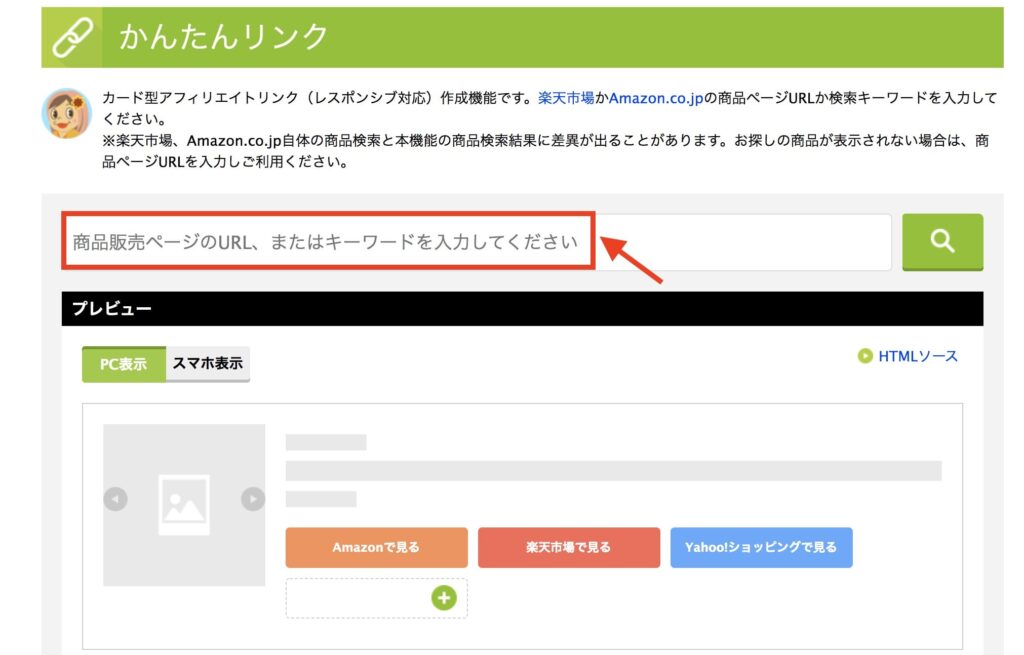The image size is (1024, 655).
Task: Open the Amazon.co.jp link in description
Action: tap(656, 98)
